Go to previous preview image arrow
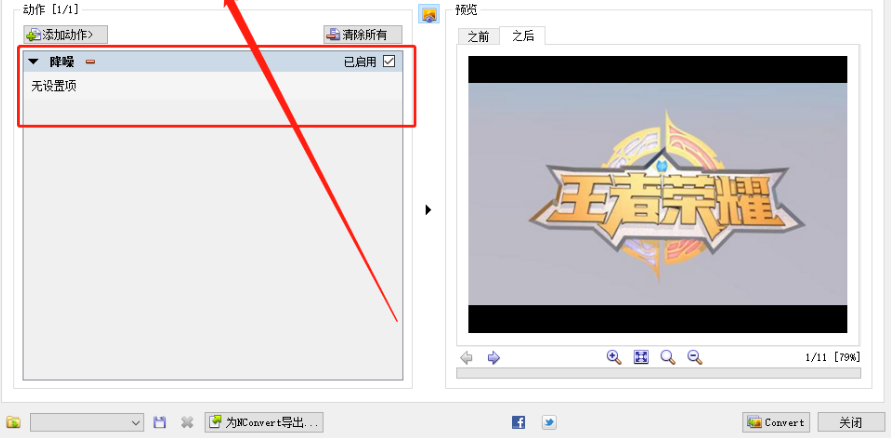 pos(466,358)
